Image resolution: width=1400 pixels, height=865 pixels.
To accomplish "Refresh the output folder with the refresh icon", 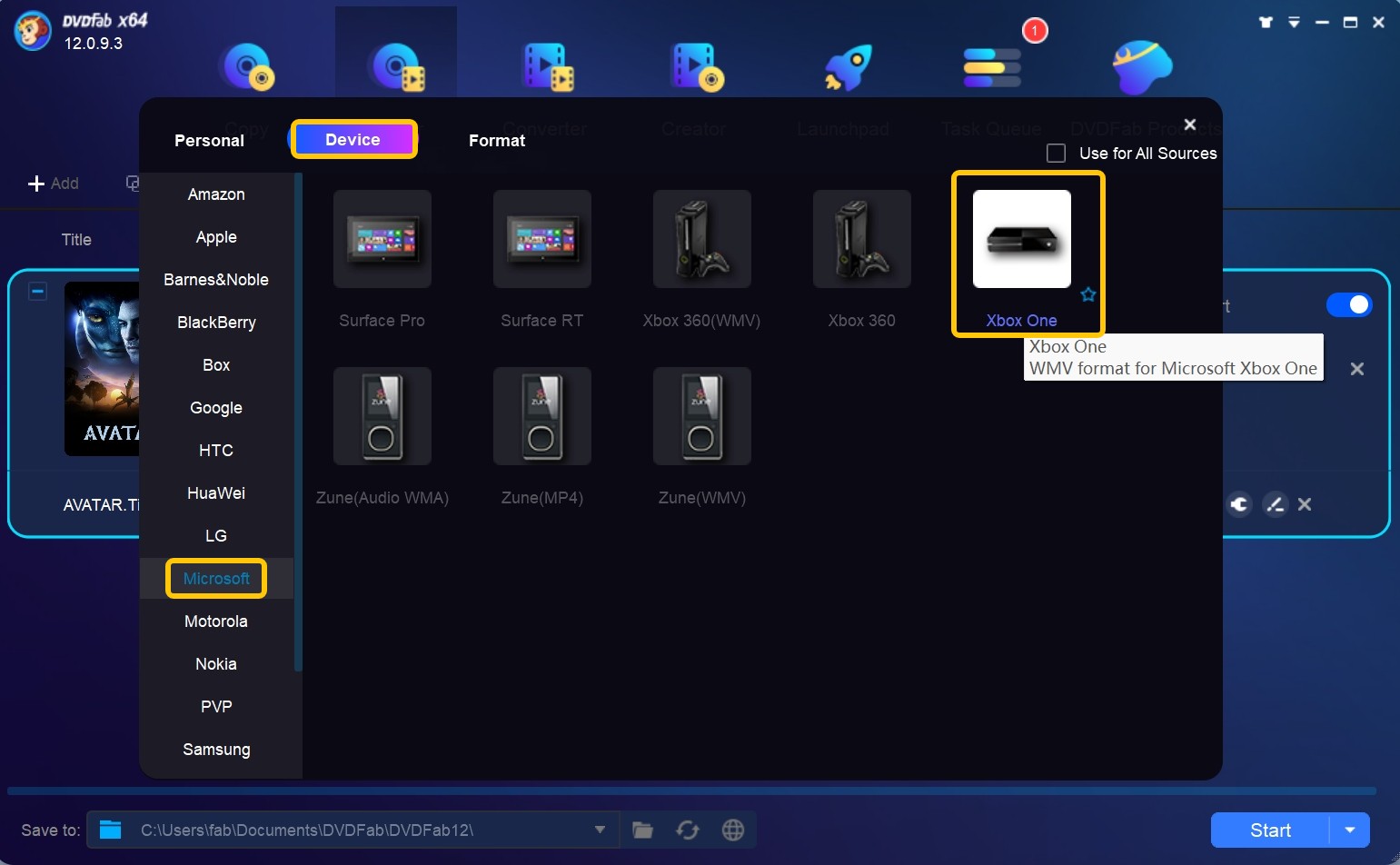I will click(x=688, y=830).
